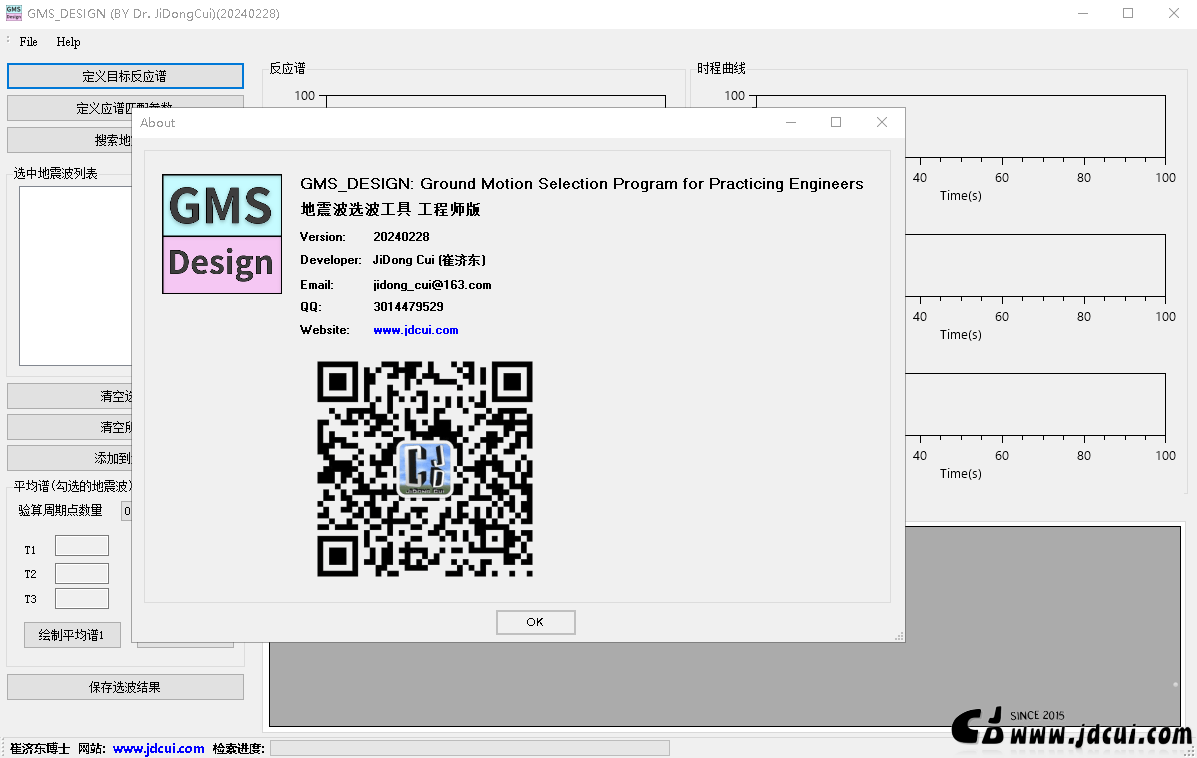
Task: Focus the T1 input field
Action: [x=82, y=546]
